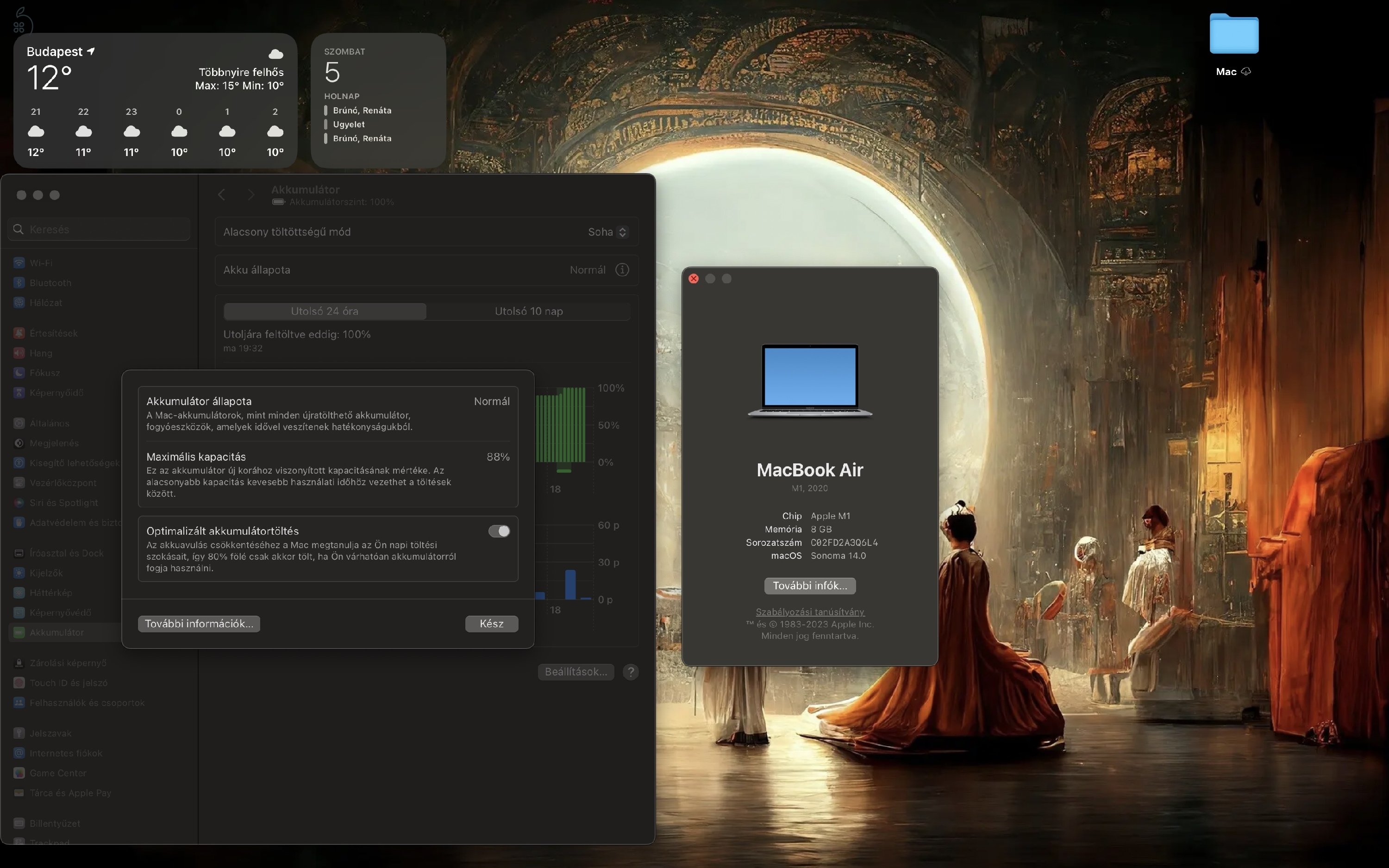Viewport: 1389px width, 868px height.
Task: Click the Íróasztal és Dock sidebar icon
Action: click(19, 553)
